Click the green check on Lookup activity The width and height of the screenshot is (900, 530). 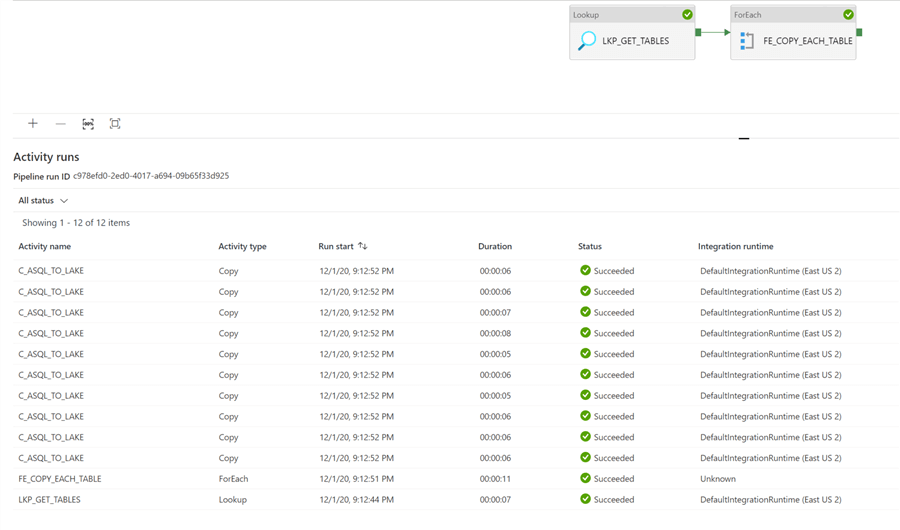tap(687, 15)
